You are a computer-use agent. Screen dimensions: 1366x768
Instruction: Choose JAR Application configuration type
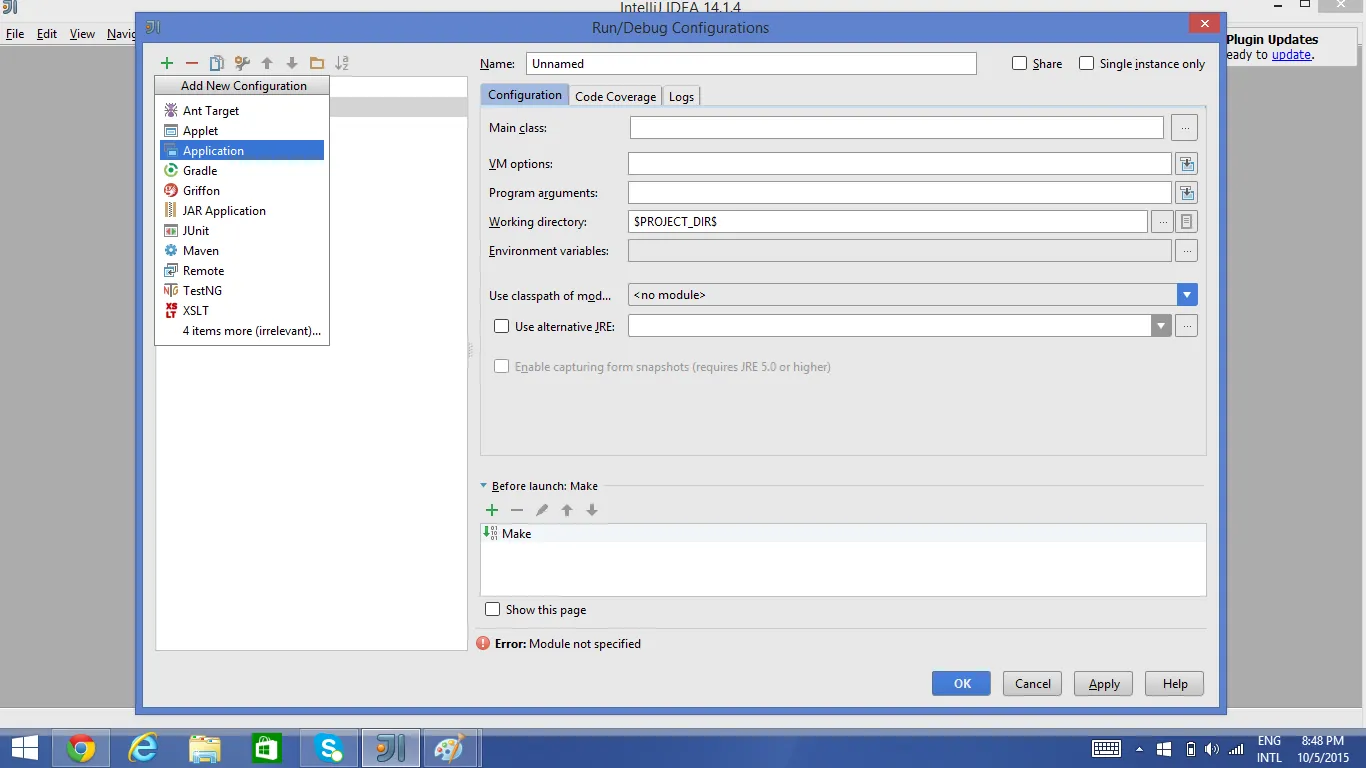(242, 211)
